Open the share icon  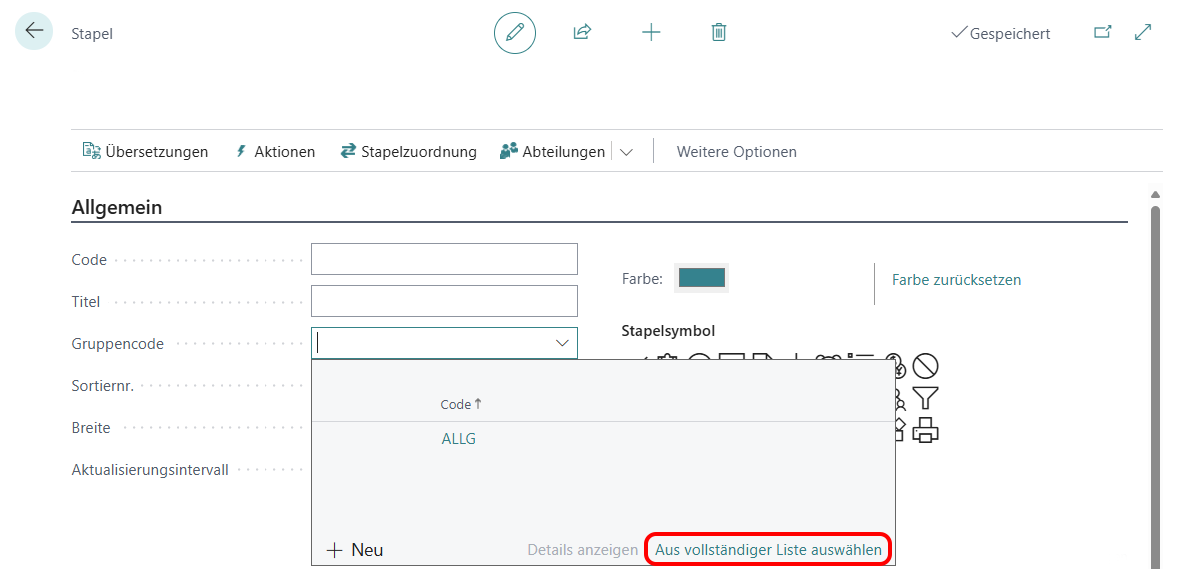click(582, 32)
